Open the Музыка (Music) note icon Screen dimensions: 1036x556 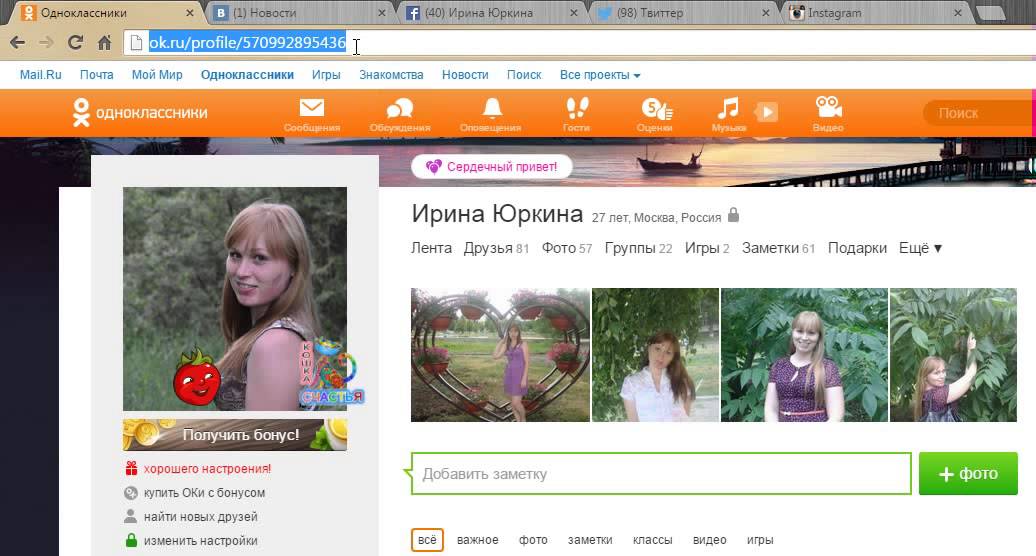point(729,108)
